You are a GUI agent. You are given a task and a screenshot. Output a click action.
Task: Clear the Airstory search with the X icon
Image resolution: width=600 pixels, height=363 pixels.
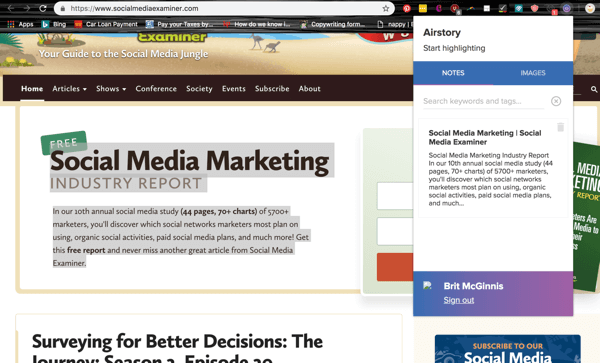tap(556, 101)
